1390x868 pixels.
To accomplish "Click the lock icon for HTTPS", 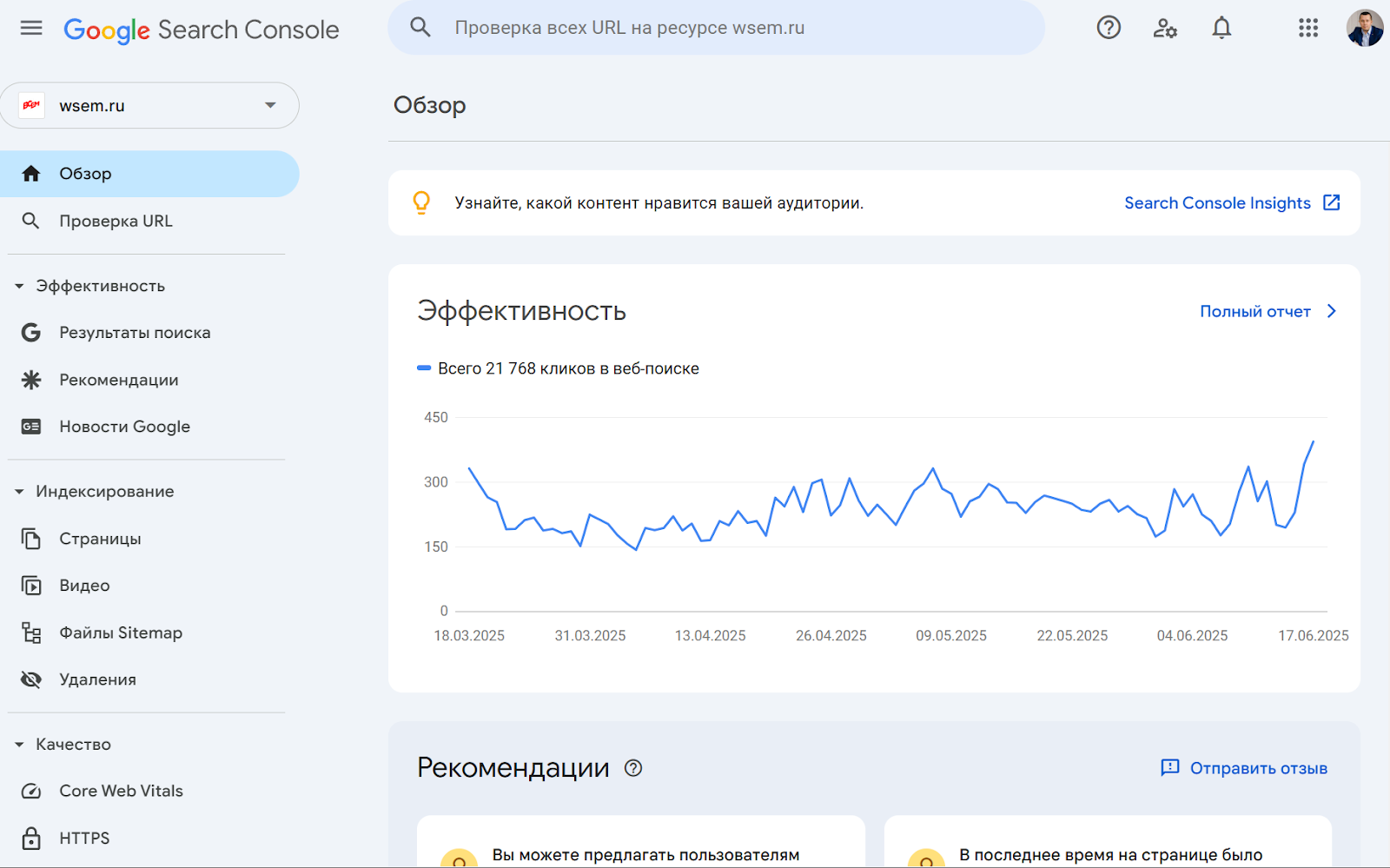I will click(x=31, y=838).
